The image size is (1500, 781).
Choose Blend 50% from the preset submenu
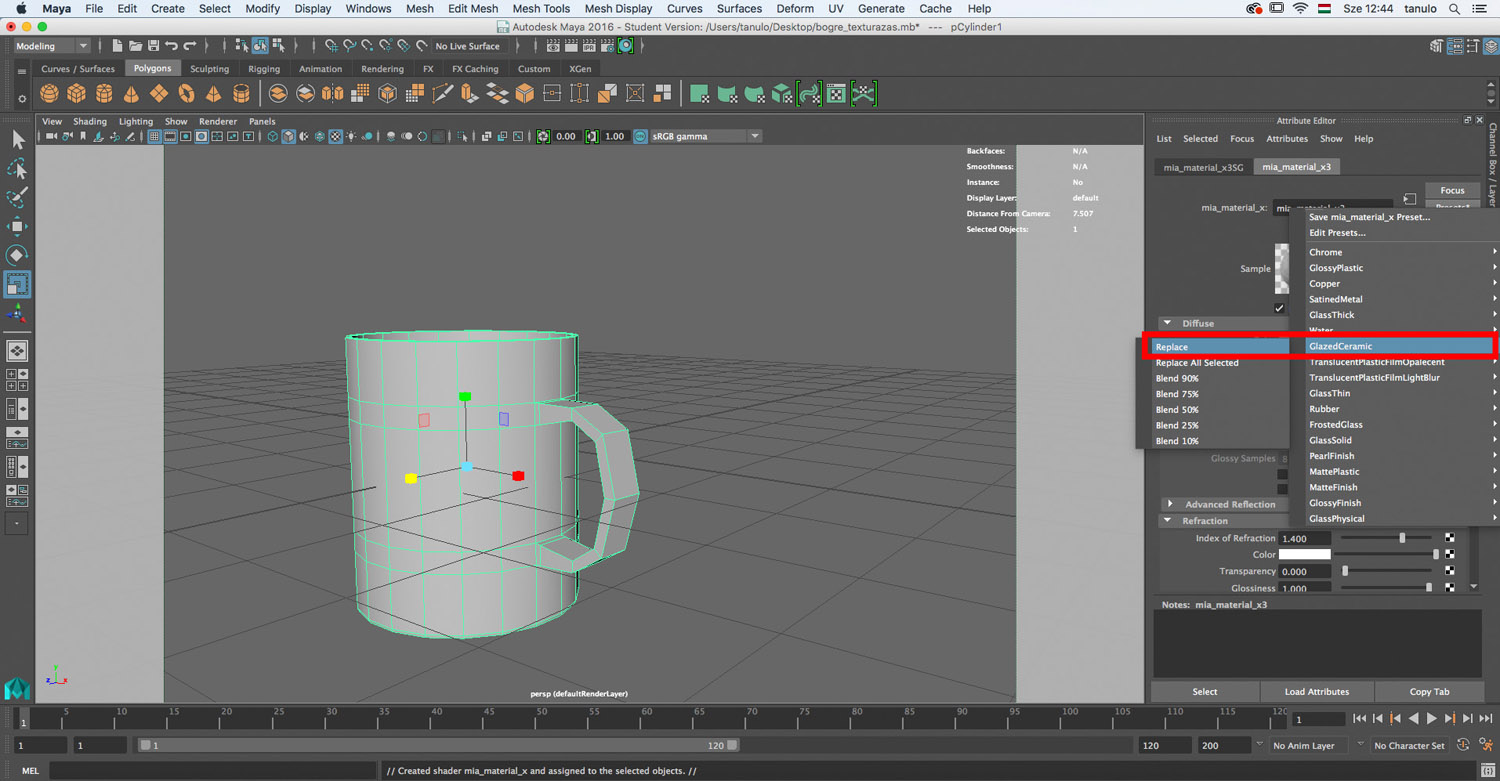pyautogui.click(x=1177, y=410)
